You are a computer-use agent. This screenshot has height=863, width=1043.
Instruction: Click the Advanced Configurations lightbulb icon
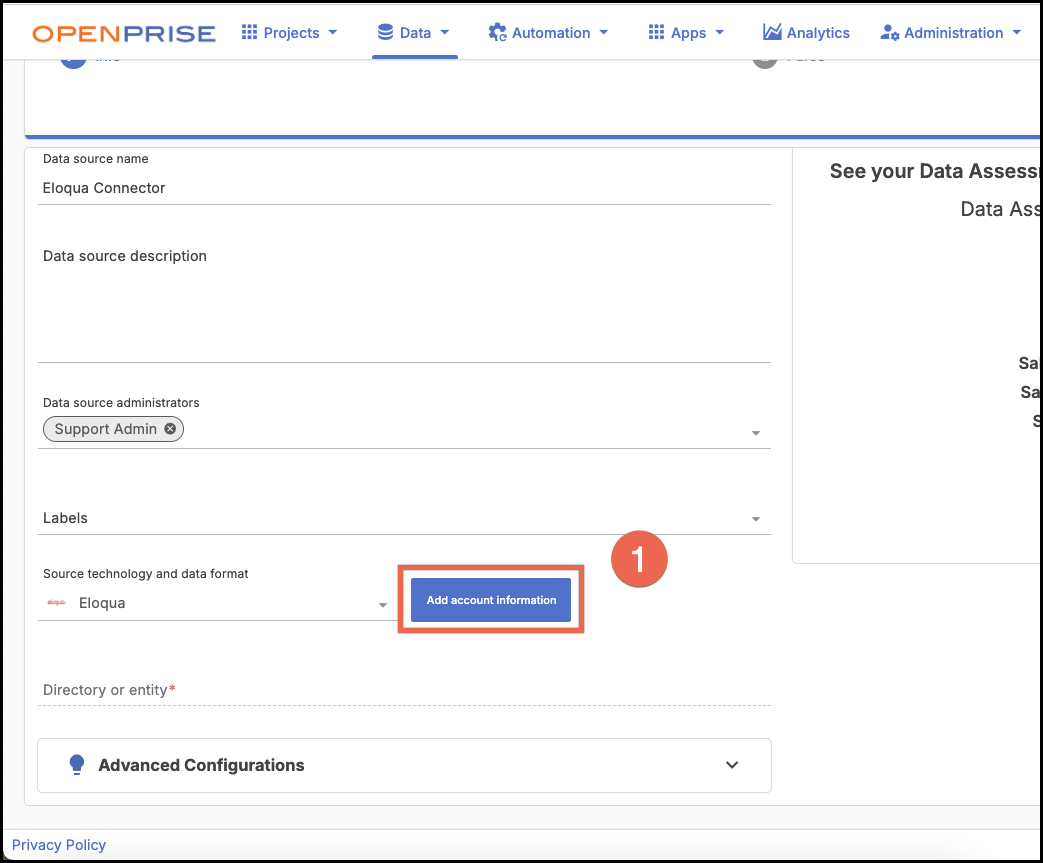pos(77,765)
